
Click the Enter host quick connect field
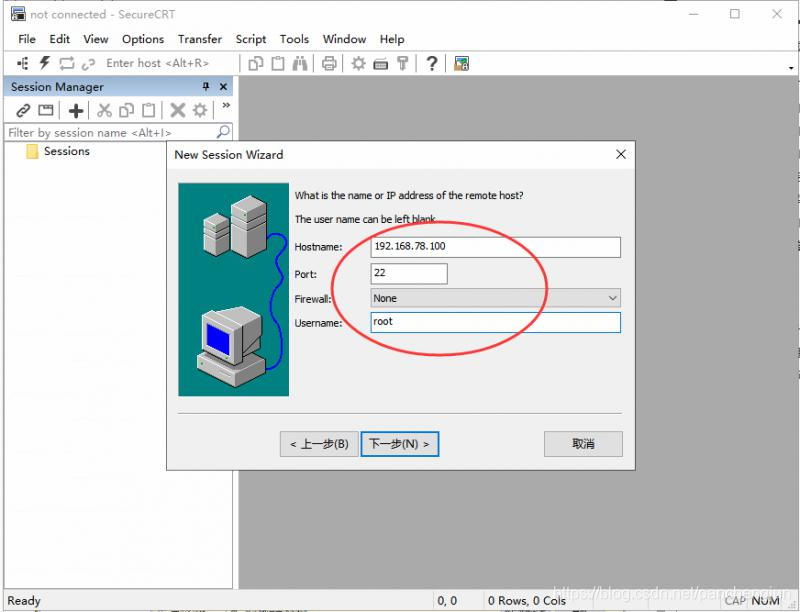point(157,63)
